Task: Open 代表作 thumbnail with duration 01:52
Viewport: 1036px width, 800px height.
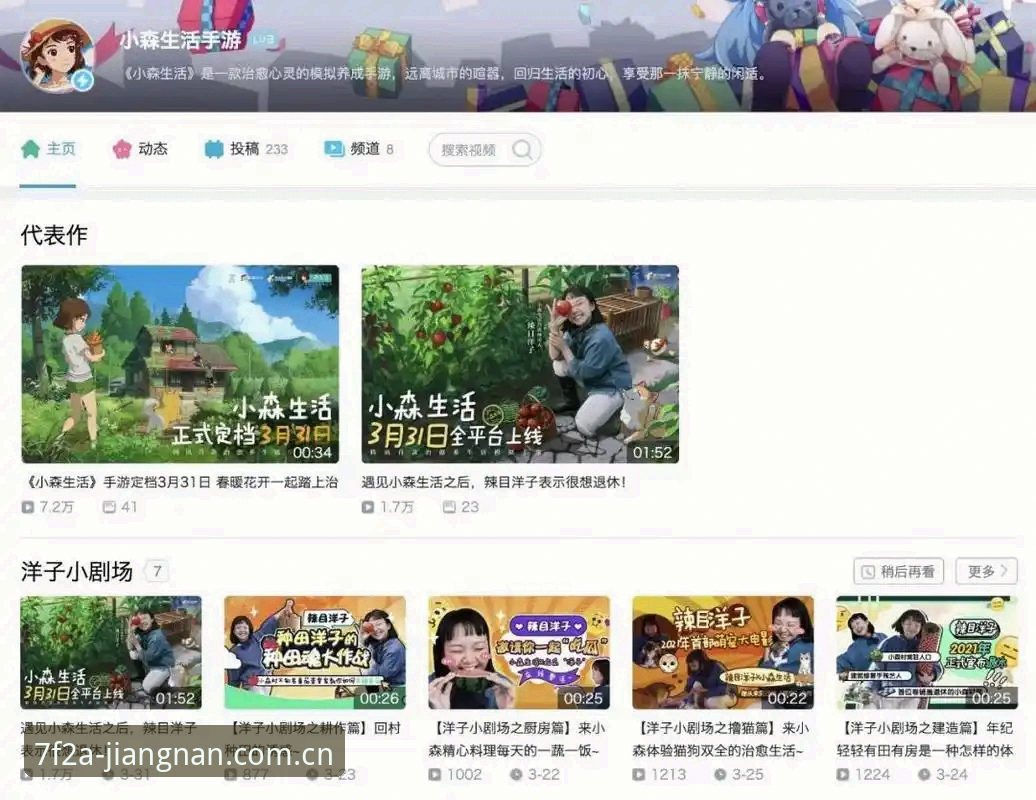Action: 520,364
